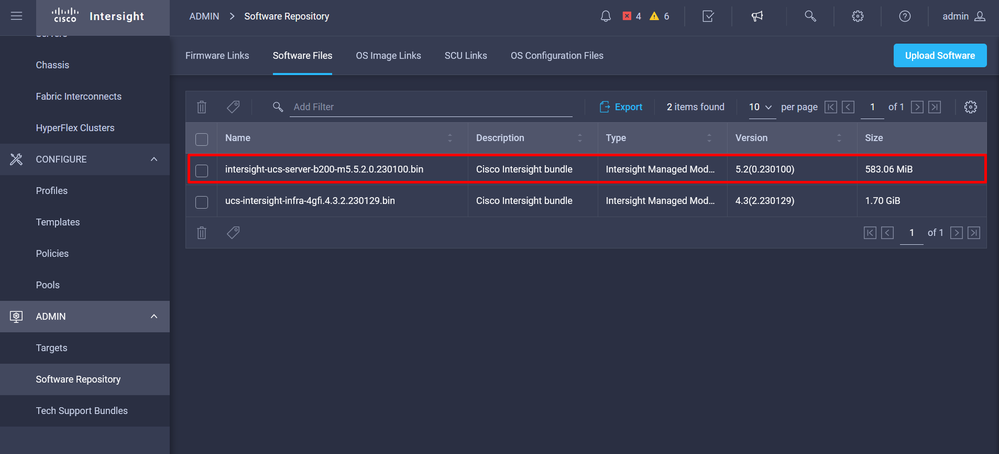Click the top set tags icon
Screen dimensions: 999x454
click(233, 107)
